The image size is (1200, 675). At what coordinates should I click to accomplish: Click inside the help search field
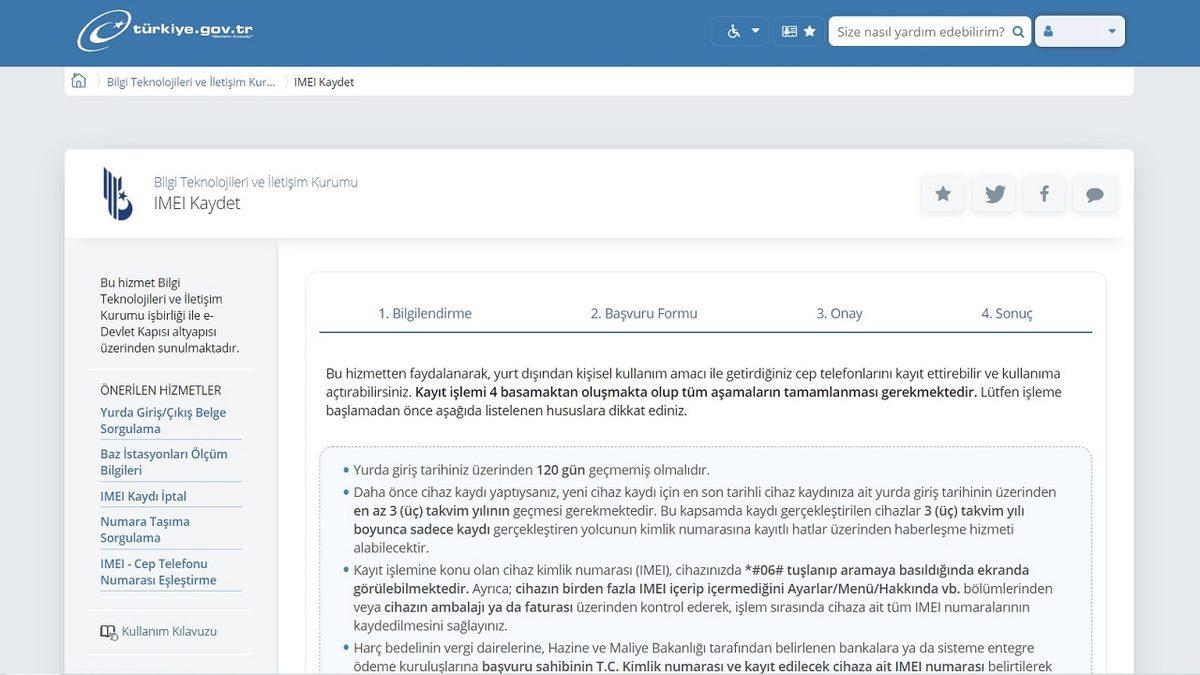[920, 30]
